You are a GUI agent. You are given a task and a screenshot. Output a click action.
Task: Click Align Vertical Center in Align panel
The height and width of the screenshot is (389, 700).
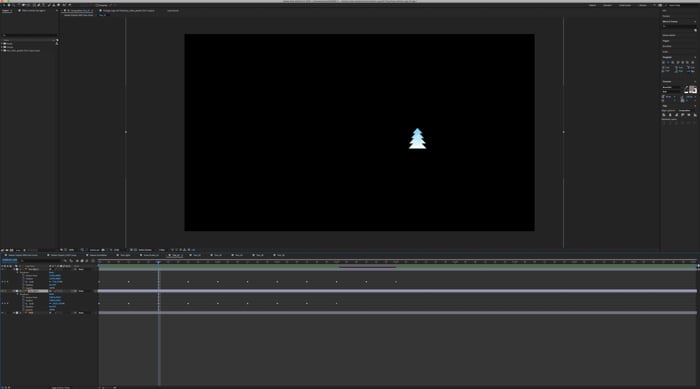[x=689, y=115]
